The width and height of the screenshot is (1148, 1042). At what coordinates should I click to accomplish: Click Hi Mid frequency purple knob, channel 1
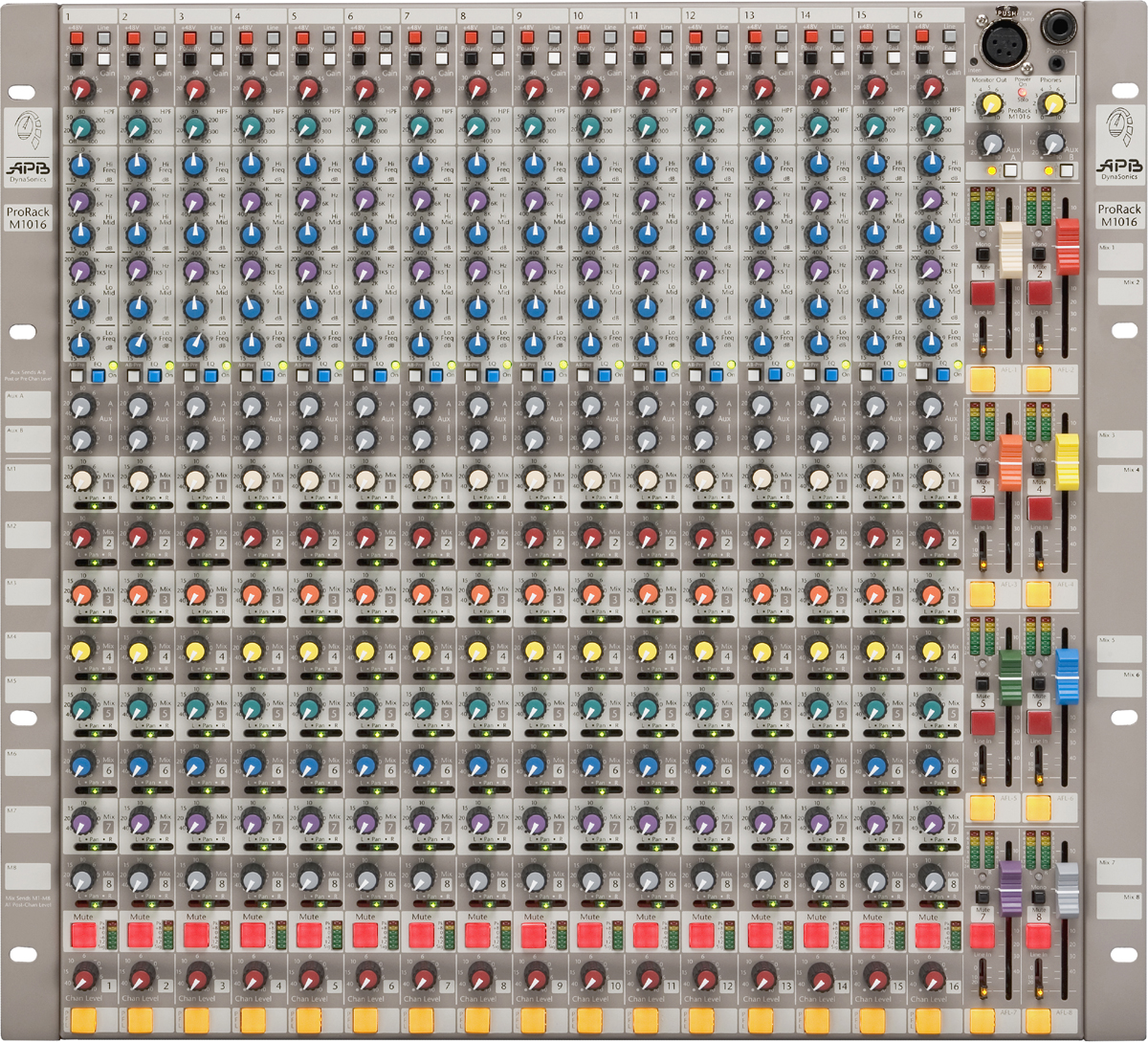pos(81,201)
